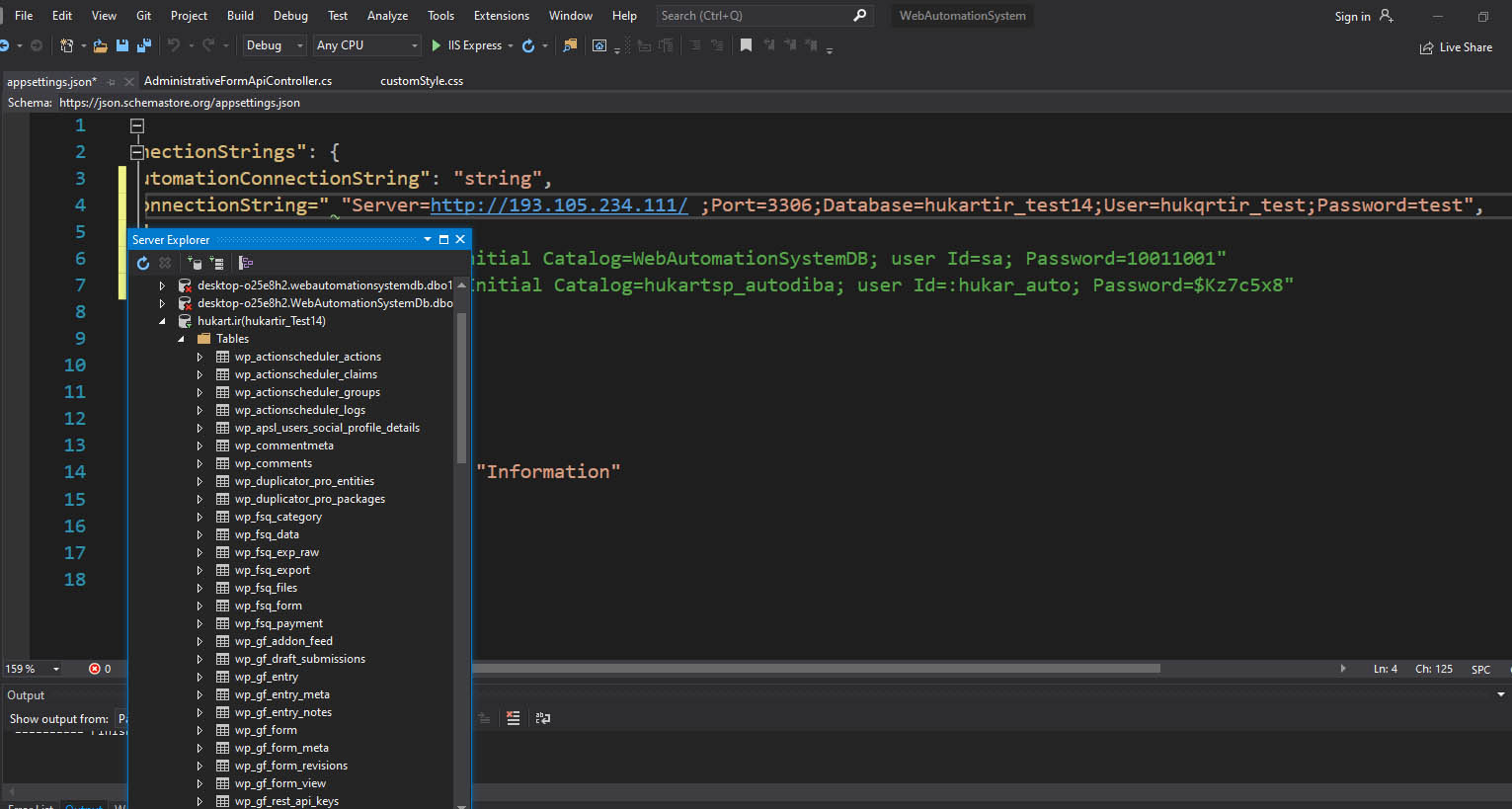The image size is (1512, 809).
Task: Click the Redo arrow icon
Action: tap(208, 45)
